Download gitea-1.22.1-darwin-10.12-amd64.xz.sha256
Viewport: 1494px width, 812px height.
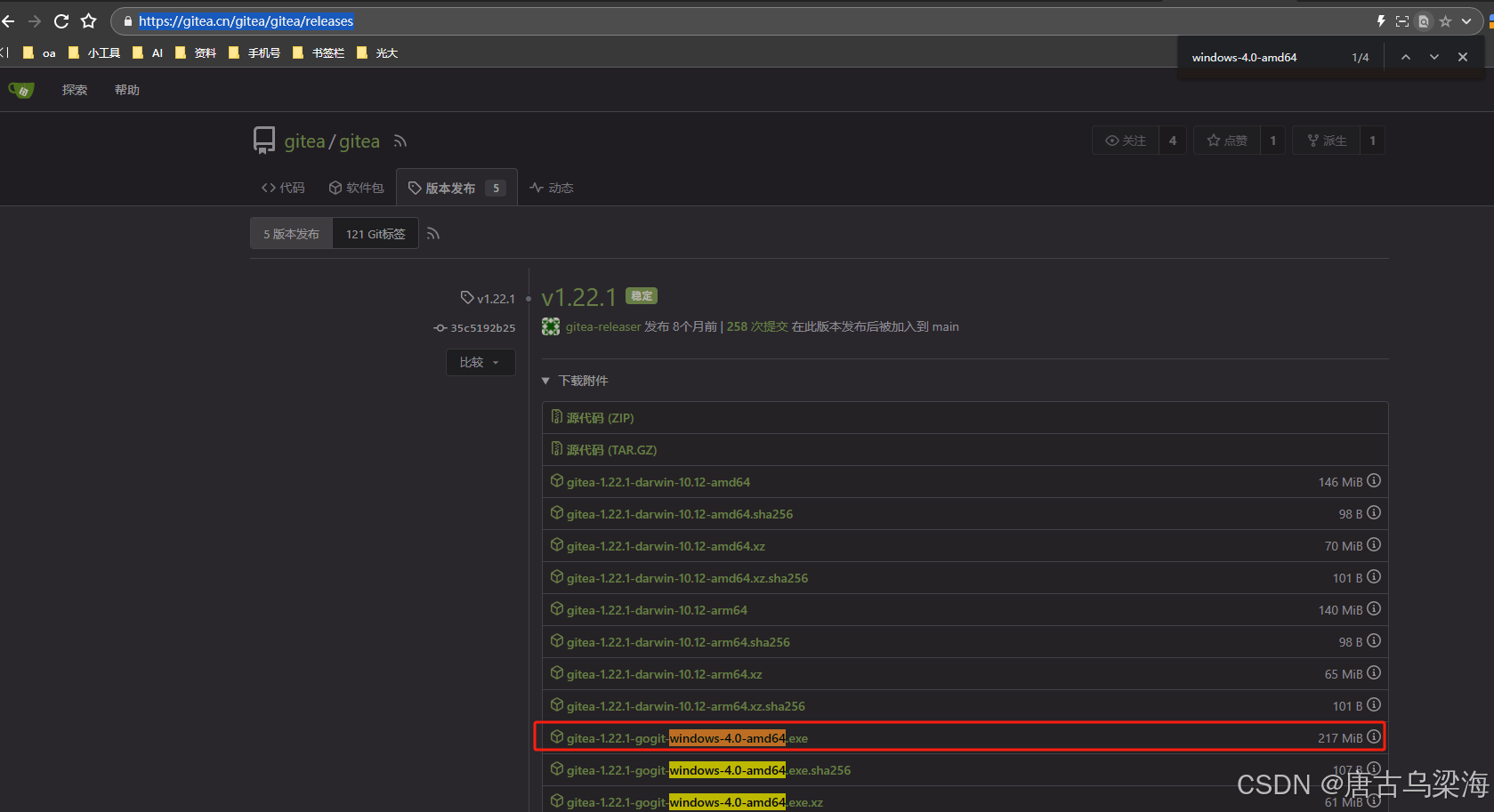[x=687, y=578]
